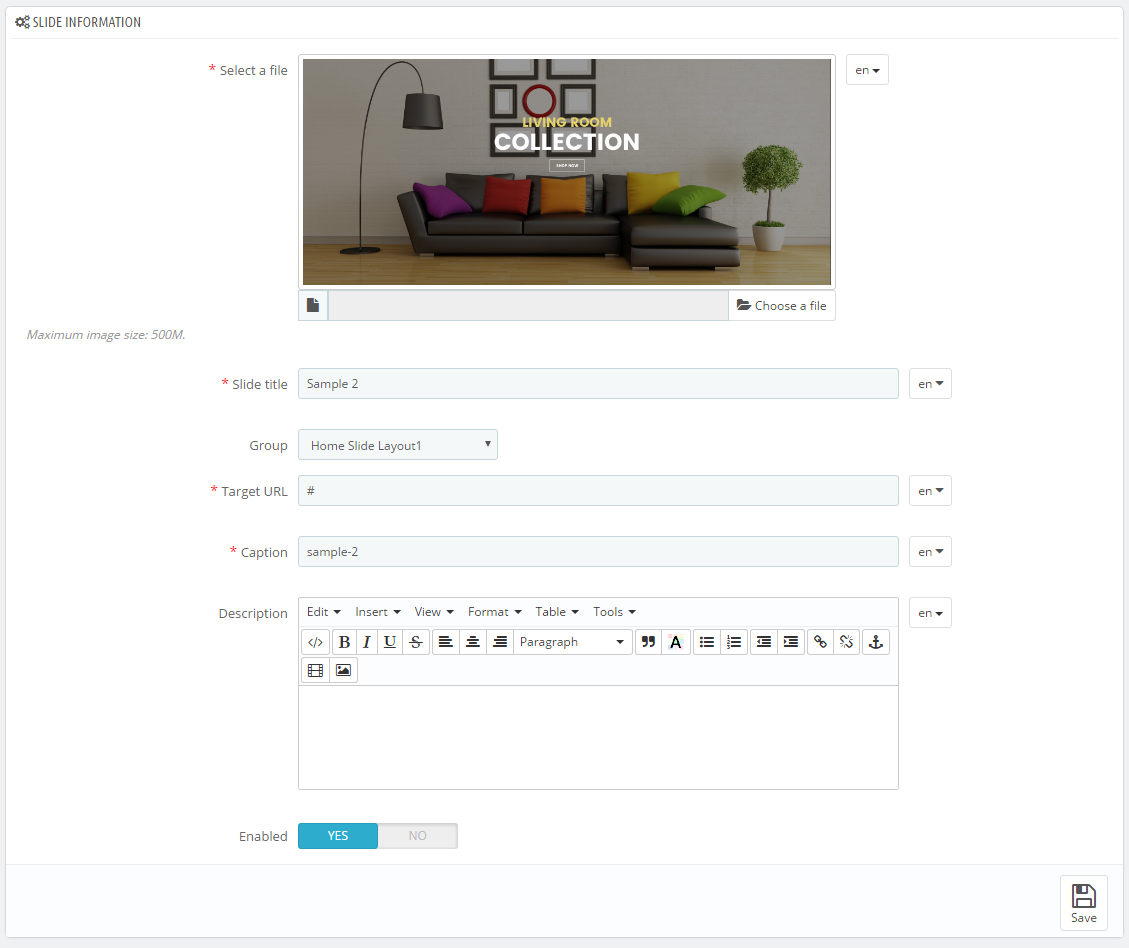Increase indent of text
The height and width of the screenshot is (948, 1129).
[791, 642]
